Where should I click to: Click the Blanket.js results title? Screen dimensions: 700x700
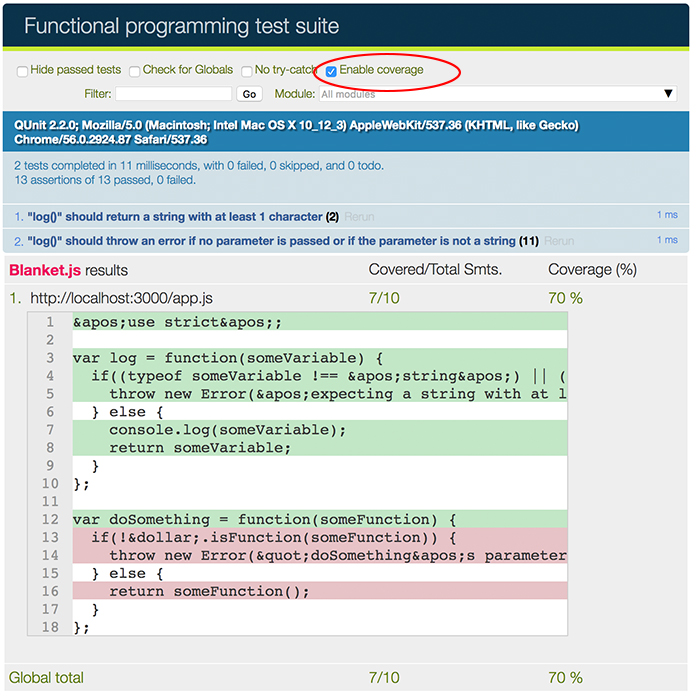coord(68,270)
